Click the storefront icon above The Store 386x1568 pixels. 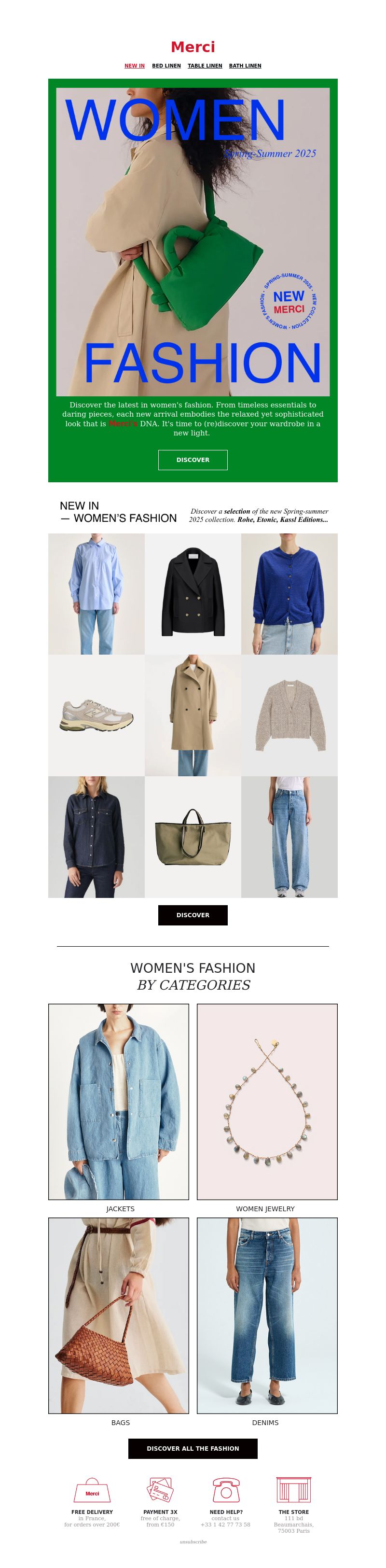[293, 1489]
